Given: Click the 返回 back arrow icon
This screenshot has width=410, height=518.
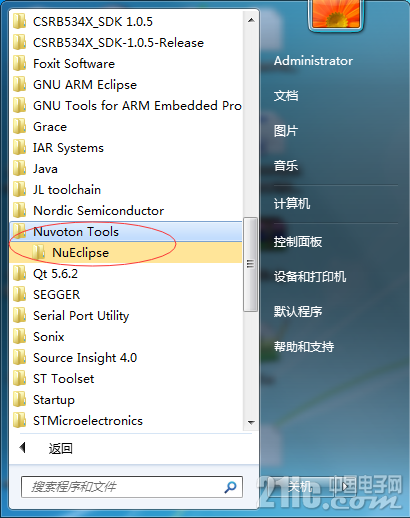Looking at the screenshot, I should tap(23, 448).
